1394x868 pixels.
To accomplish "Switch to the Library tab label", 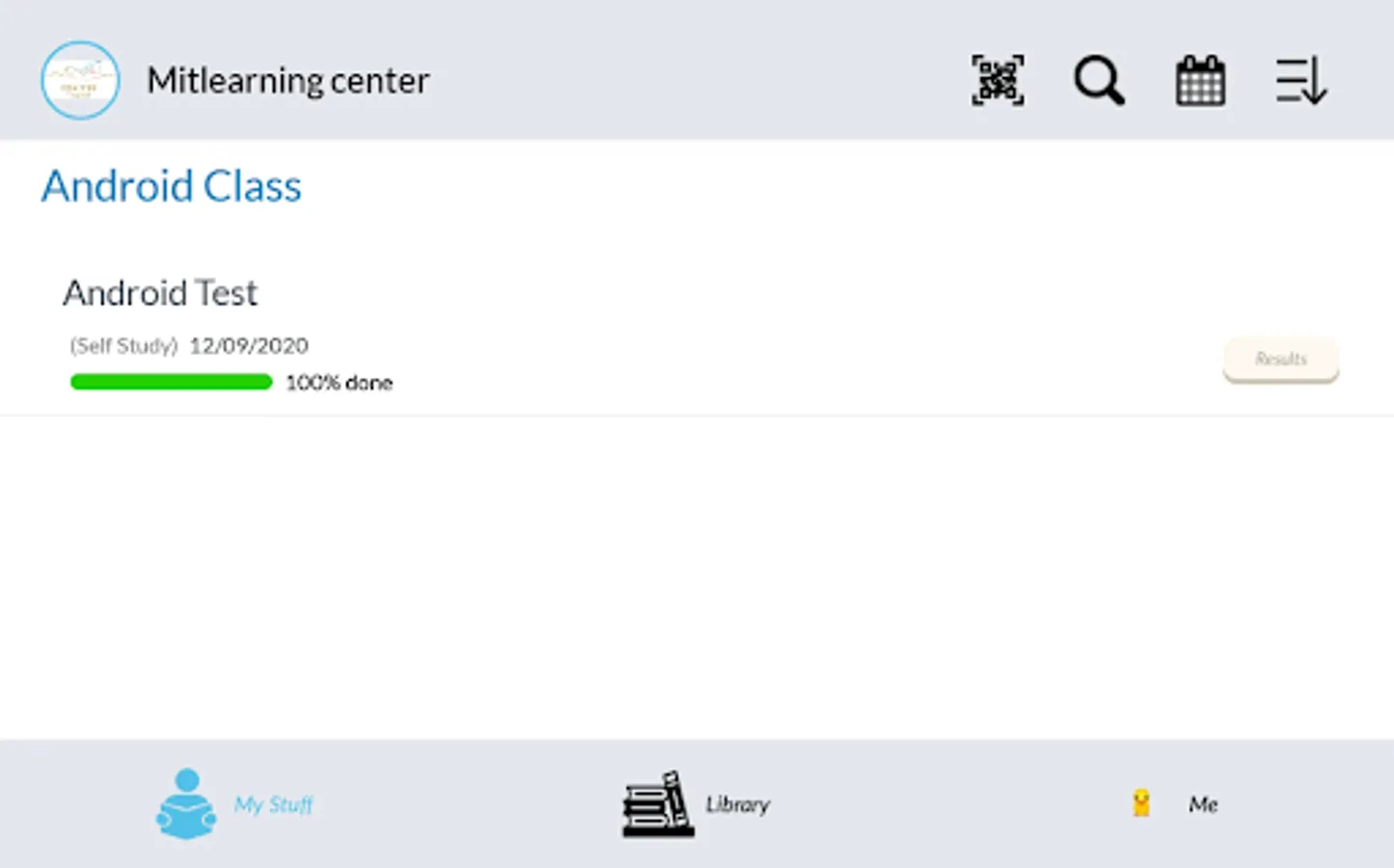I will (x=737, y=804).
